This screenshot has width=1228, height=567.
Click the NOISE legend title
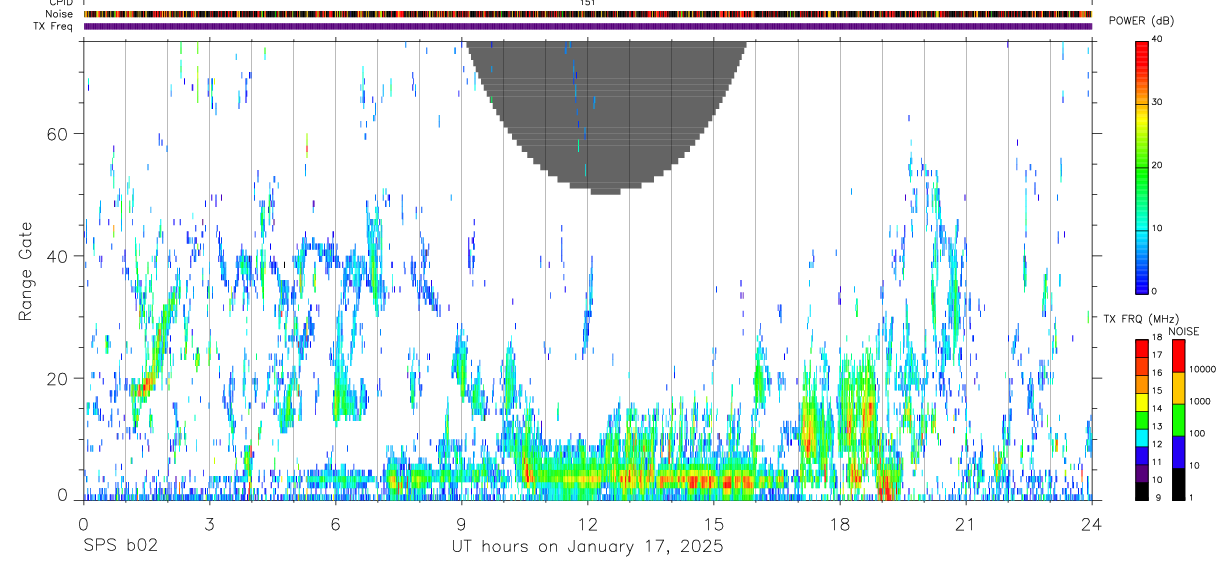[x=1185, y=332]
